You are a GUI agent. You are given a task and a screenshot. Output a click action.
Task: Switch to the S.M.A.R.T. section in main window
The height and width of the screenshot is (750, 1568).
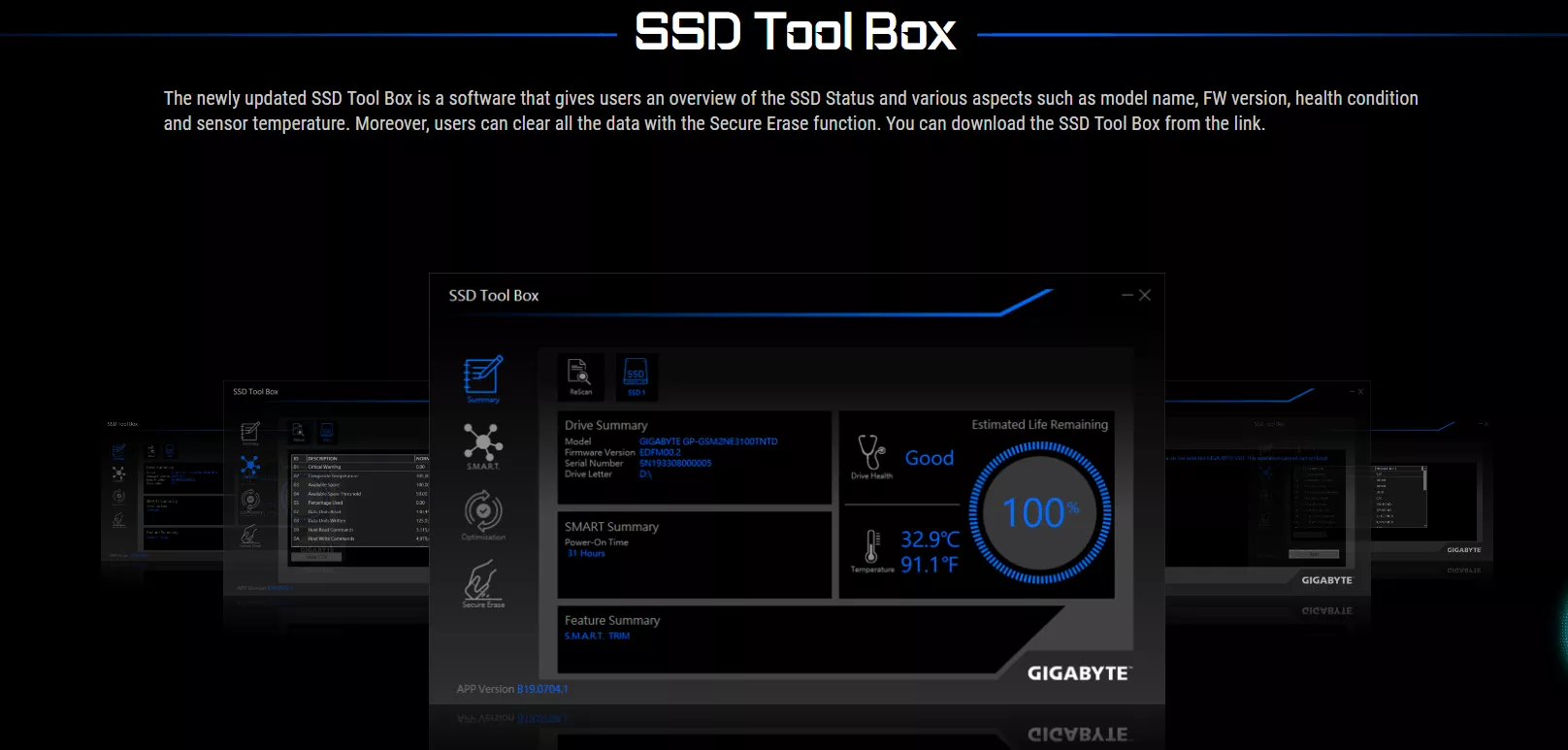pos(483,446)
